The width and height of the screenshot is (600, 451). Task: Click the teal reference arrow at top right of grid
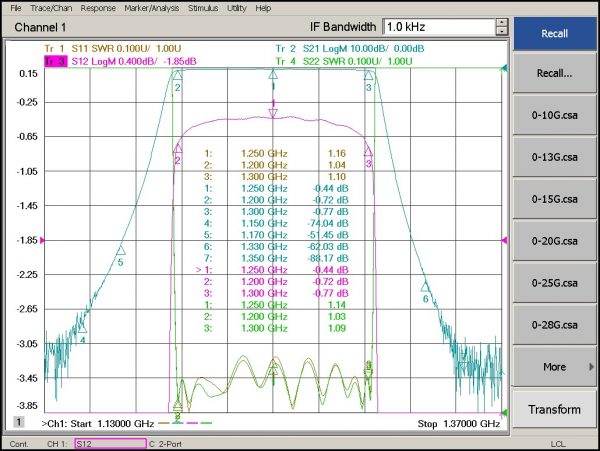click(x=504, y=68)
